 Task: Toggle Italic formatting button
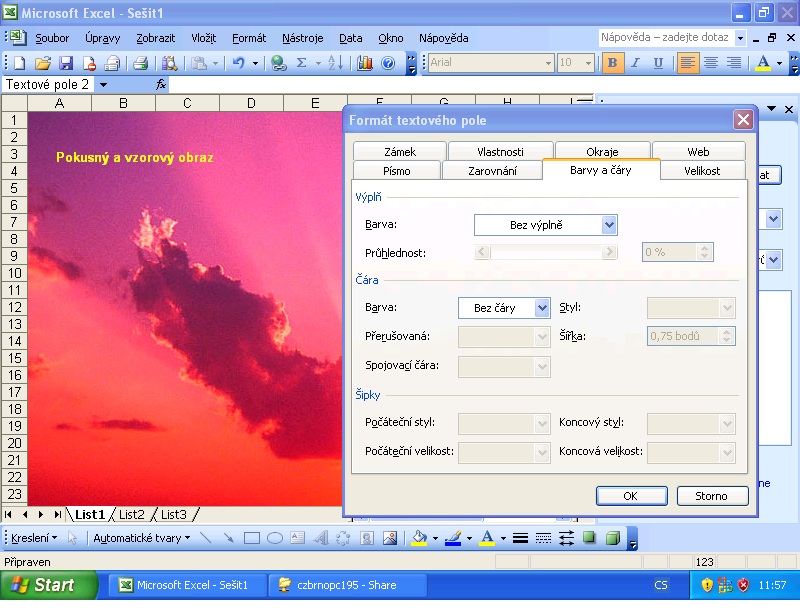(x=635, y=63)
